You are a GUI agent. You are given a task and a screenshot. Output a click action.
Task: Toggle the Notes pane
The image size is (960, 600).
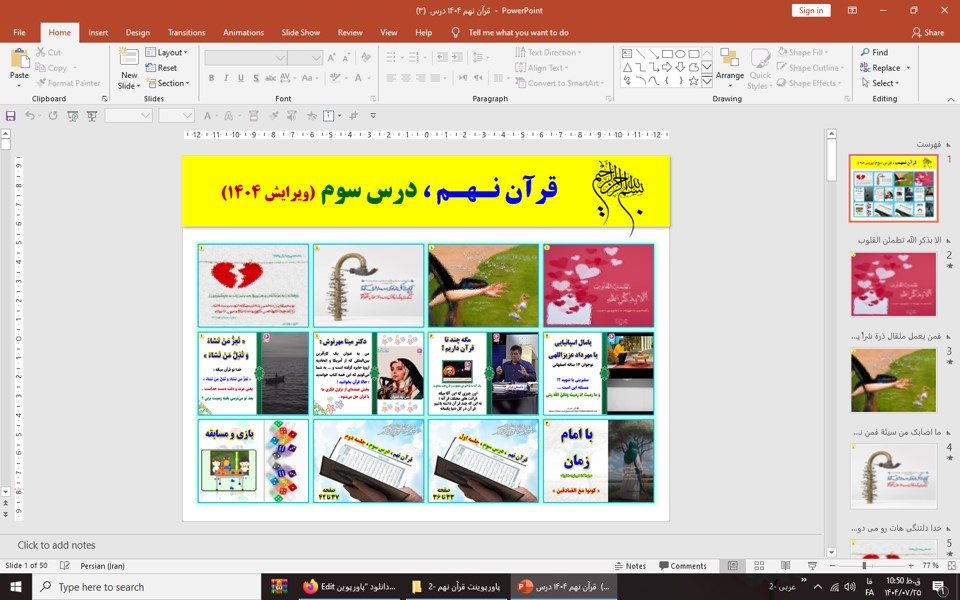(x=629, y=566)
